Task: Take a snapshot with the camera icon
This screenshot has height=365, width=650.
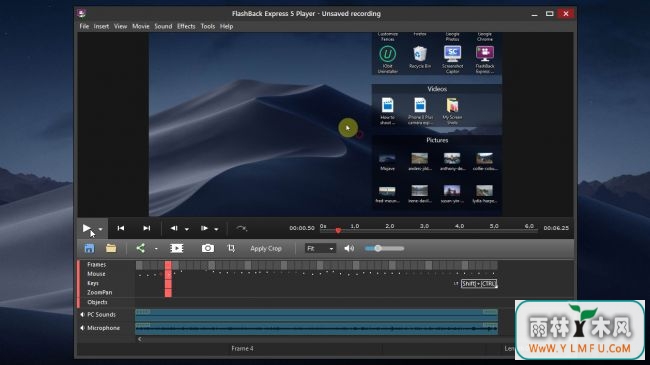Action: (208, 248)
